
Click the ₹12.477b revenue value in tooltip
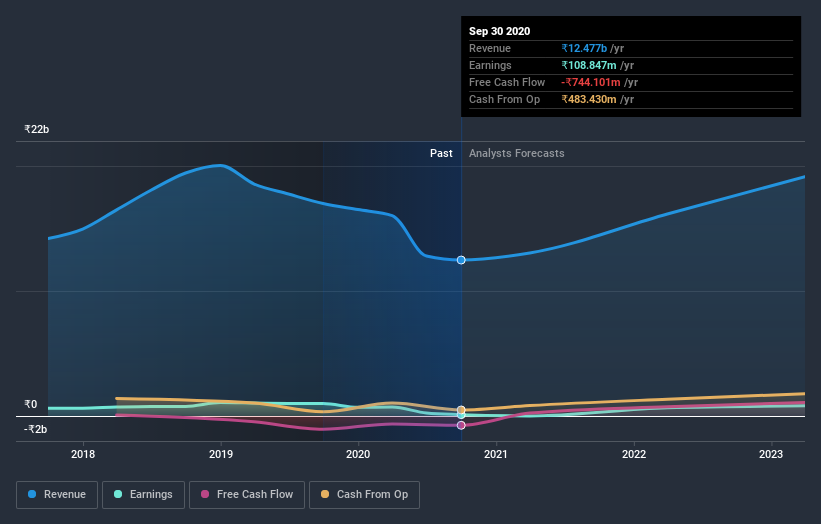(x=584, y=49)
